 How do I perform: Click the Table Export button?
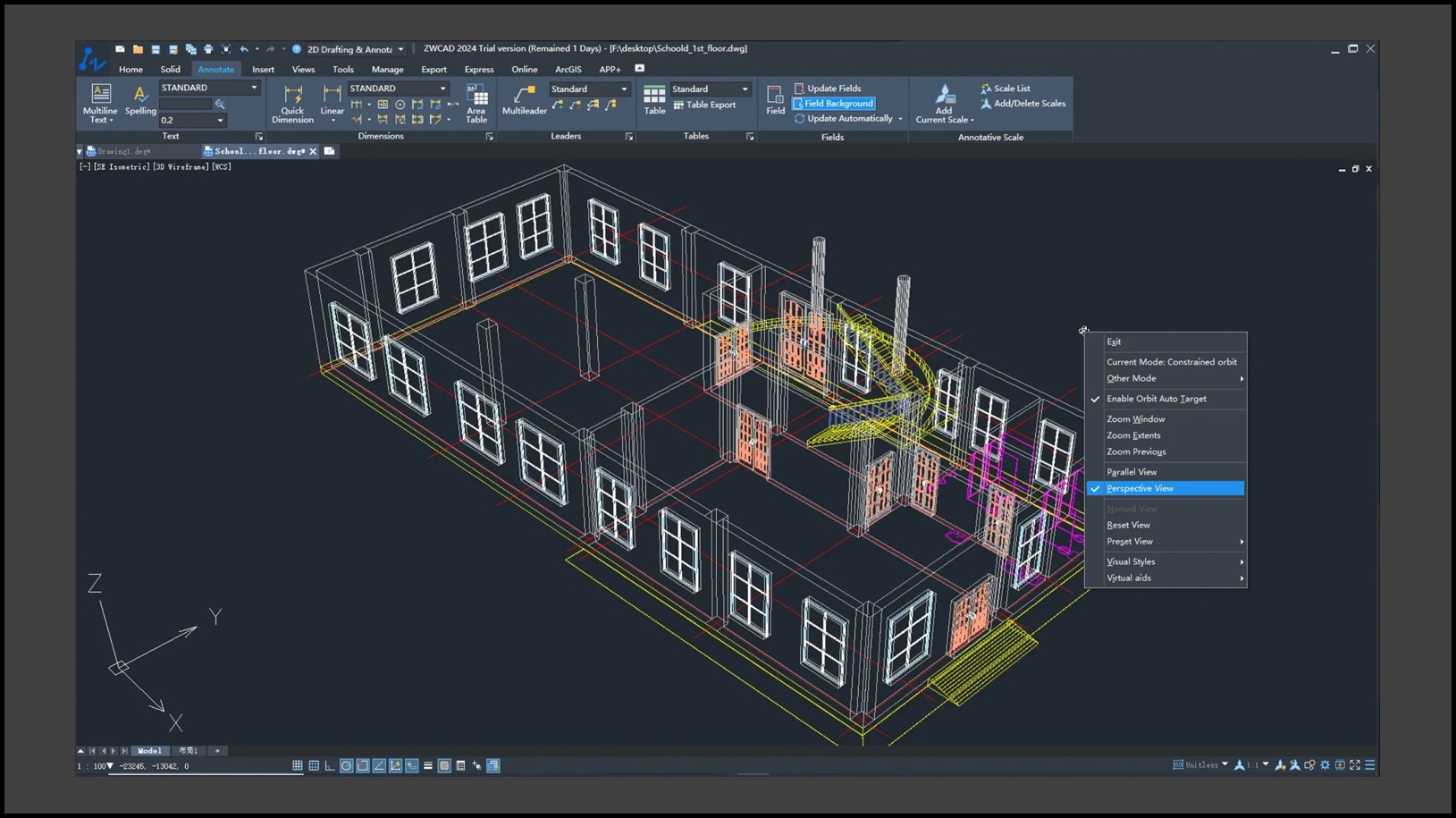coord(704,105)
